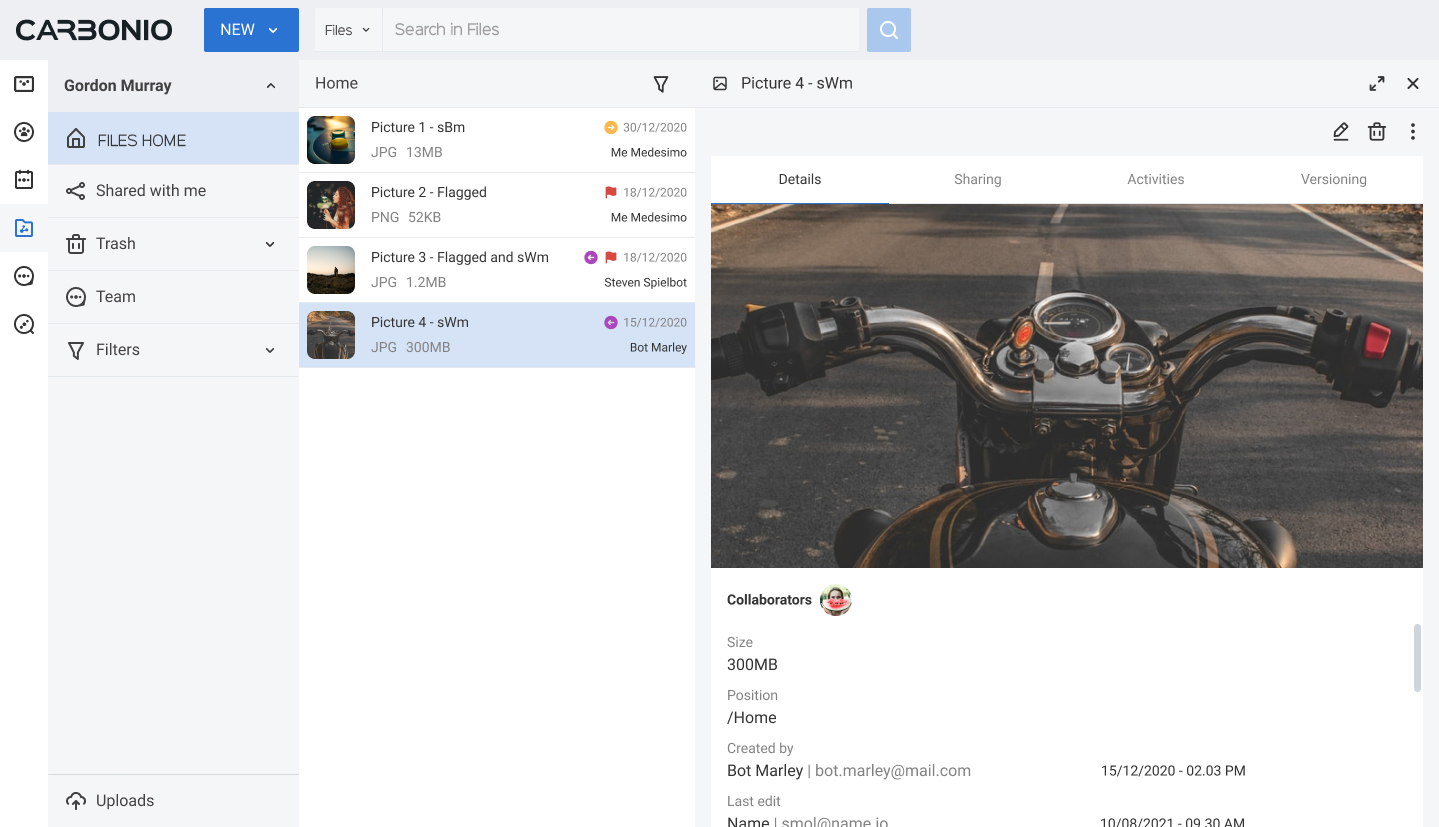Click Picture 1 thumbnail in the file list

click(330, 140)
